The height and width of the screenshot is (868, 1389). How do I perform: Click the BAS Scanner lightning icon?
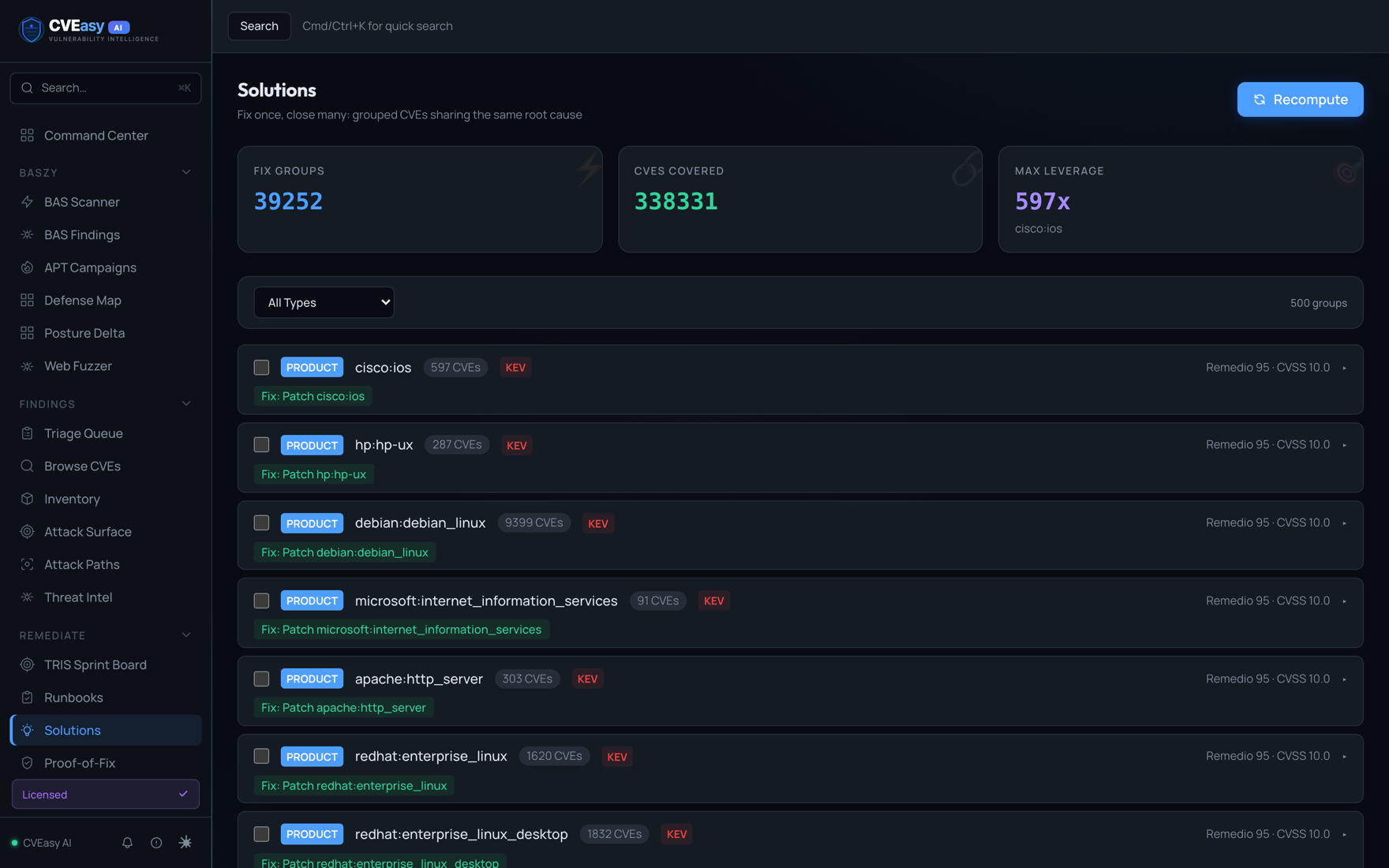coord(27,202)
